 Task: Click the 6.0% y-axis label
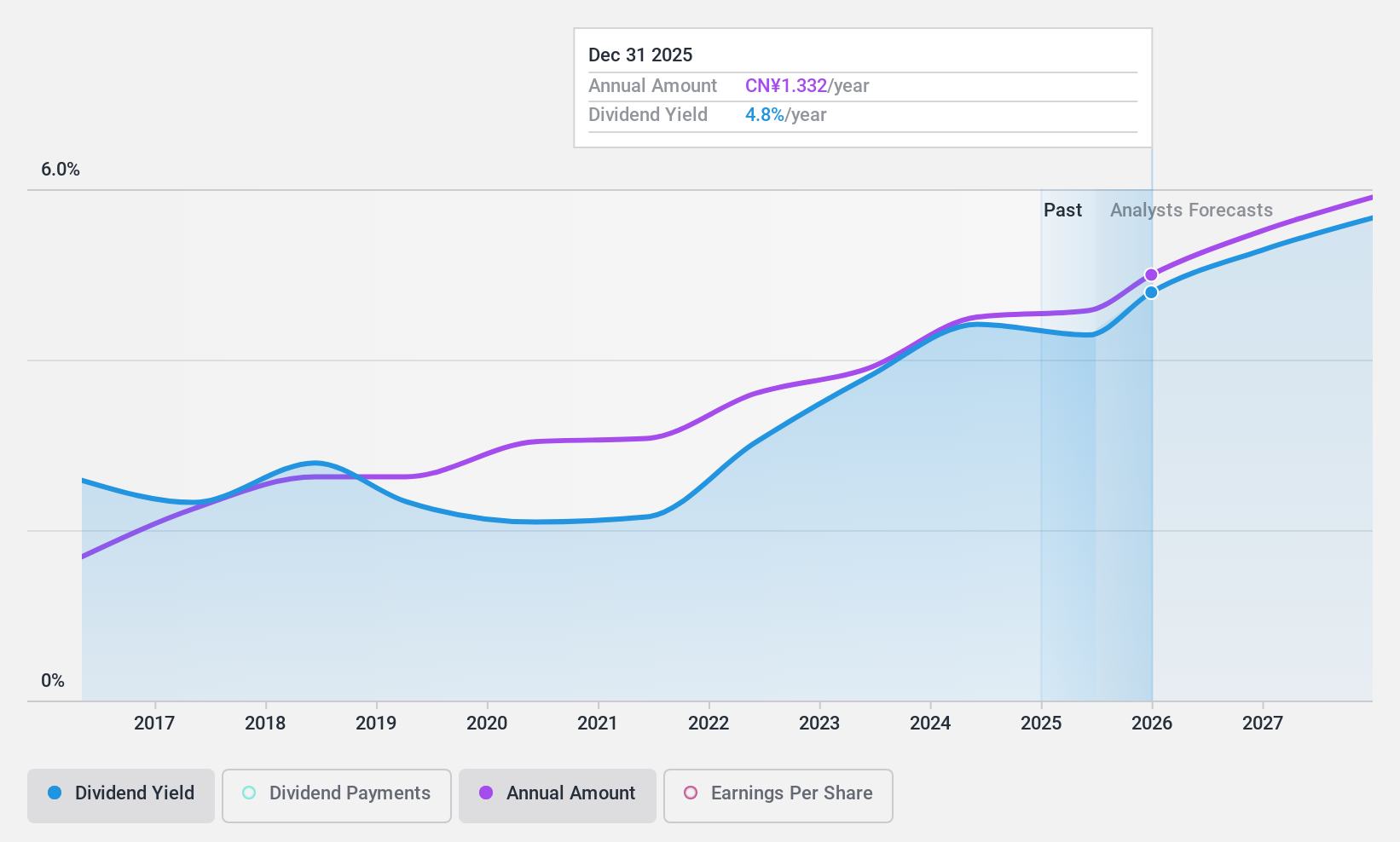(x=61, y=170)
